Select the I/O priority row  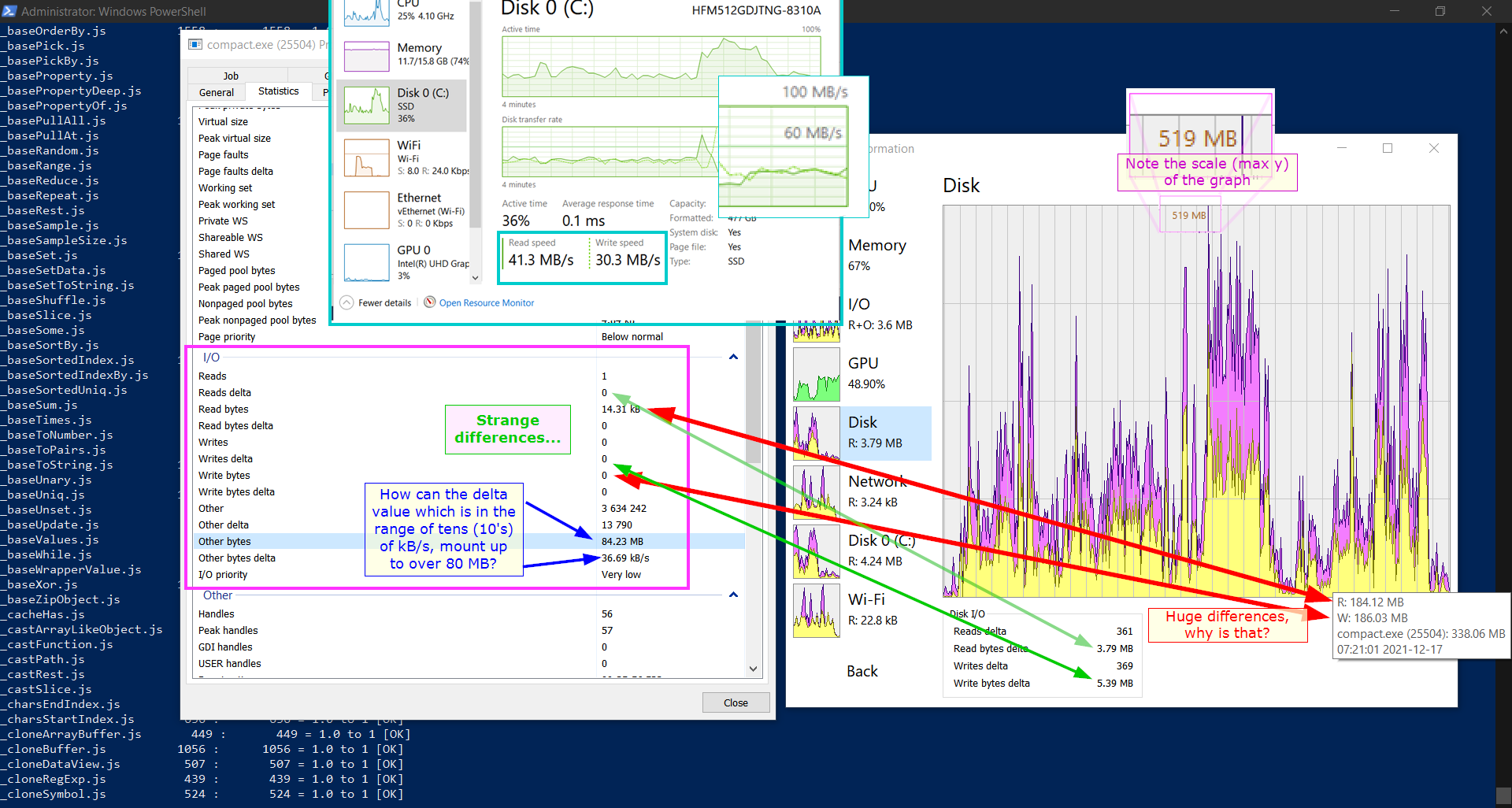[x=469, y=574]
